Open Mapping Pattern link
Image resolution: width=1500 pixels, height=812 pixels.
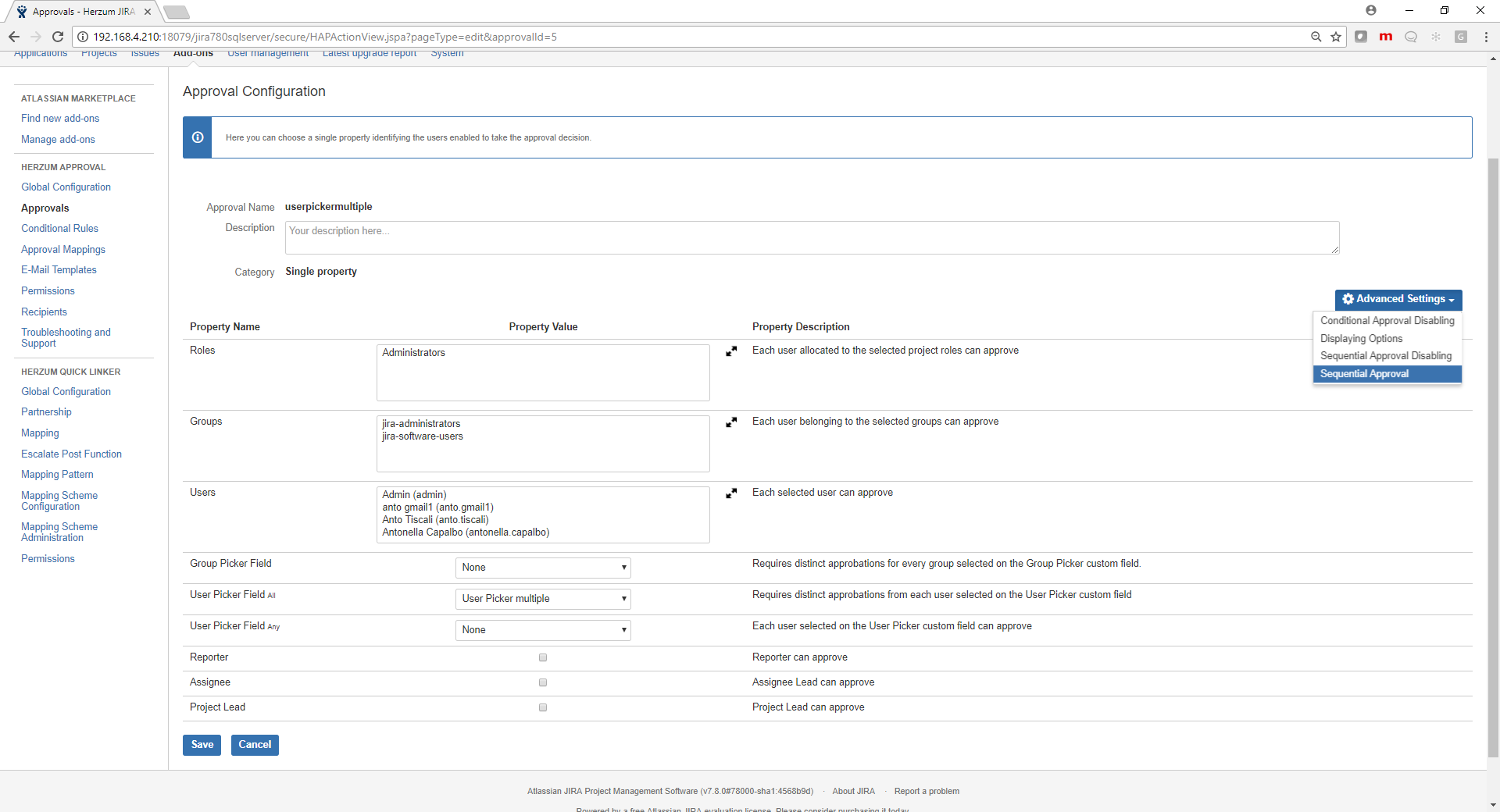pos(57,475)
